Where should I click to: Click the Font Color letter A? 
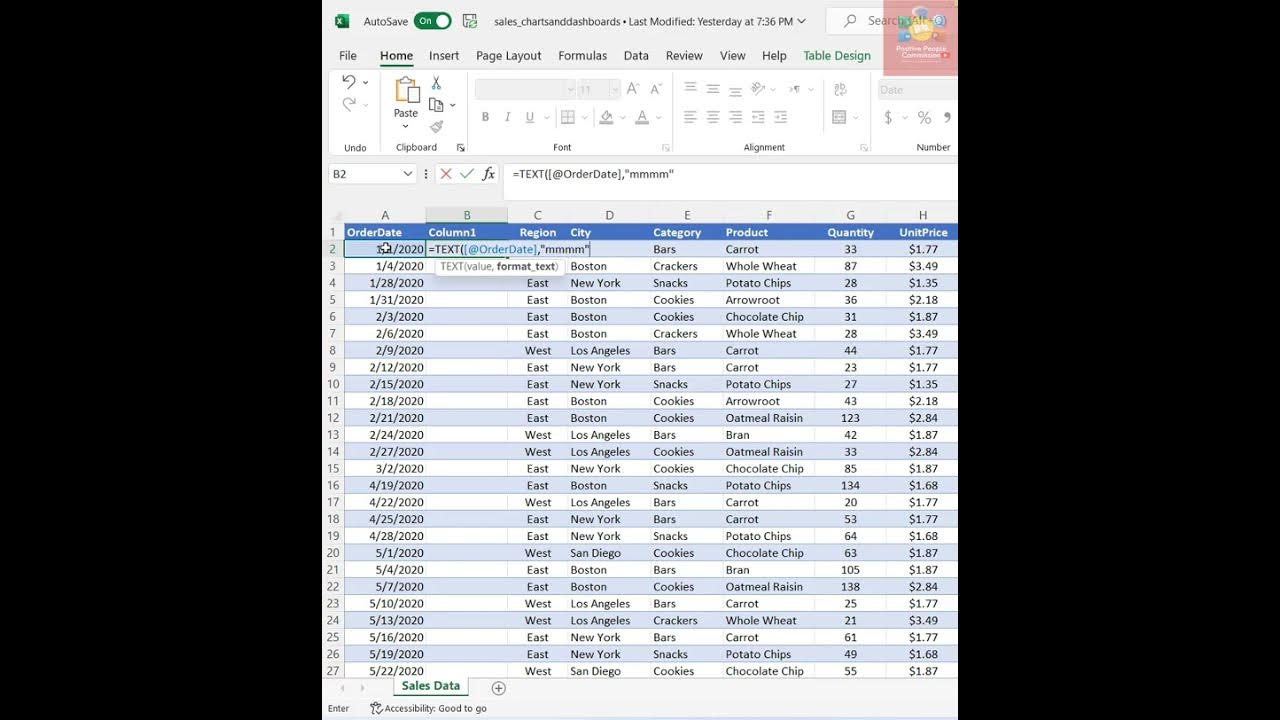642,118
